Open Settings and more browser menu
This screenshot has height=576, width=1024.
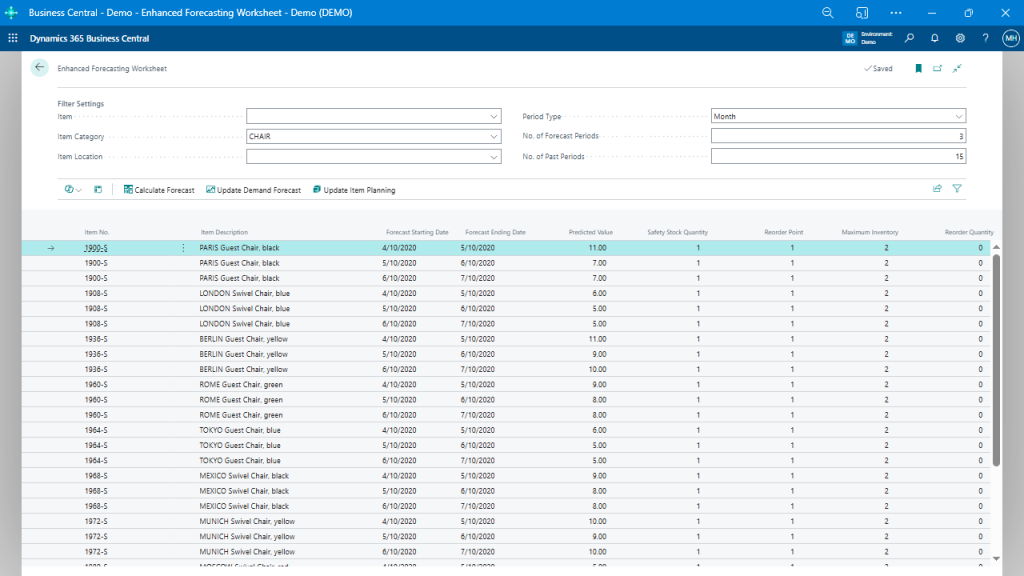click(895, 12)
